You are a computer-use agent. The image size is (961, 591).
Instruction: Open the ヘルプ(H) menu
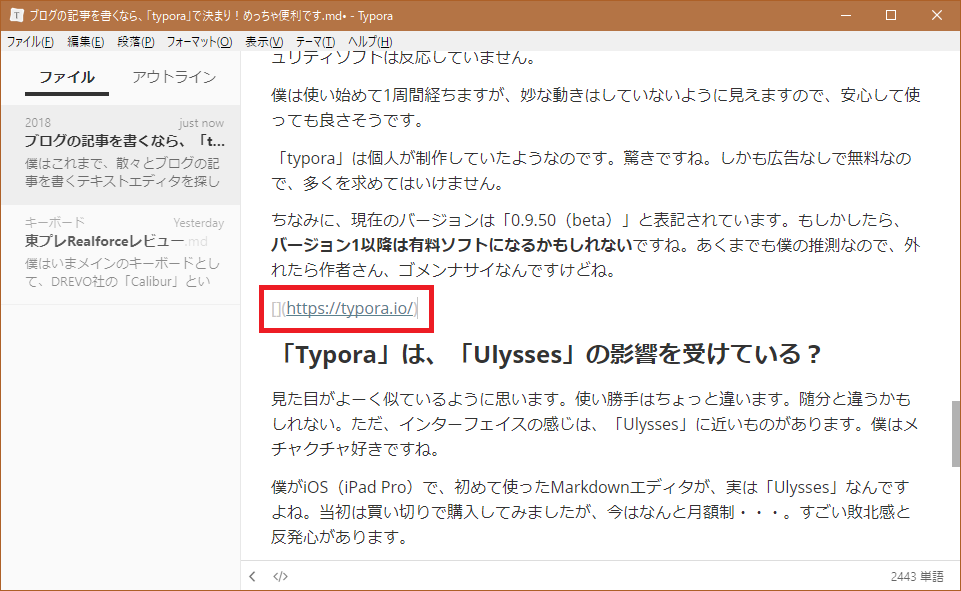pyautogui.click(x=370, y=42)
